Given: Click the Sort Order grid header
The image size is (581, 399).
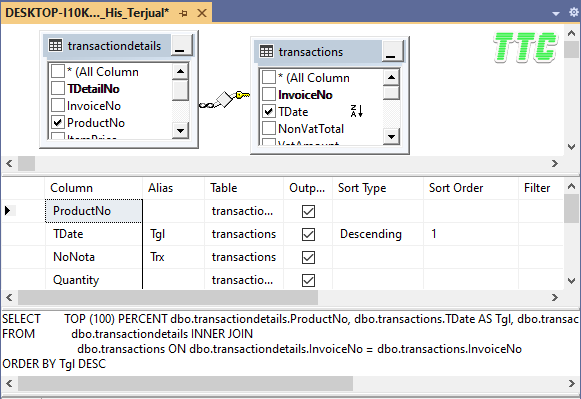Looking at the screenshot, I should tap(471, 188).
